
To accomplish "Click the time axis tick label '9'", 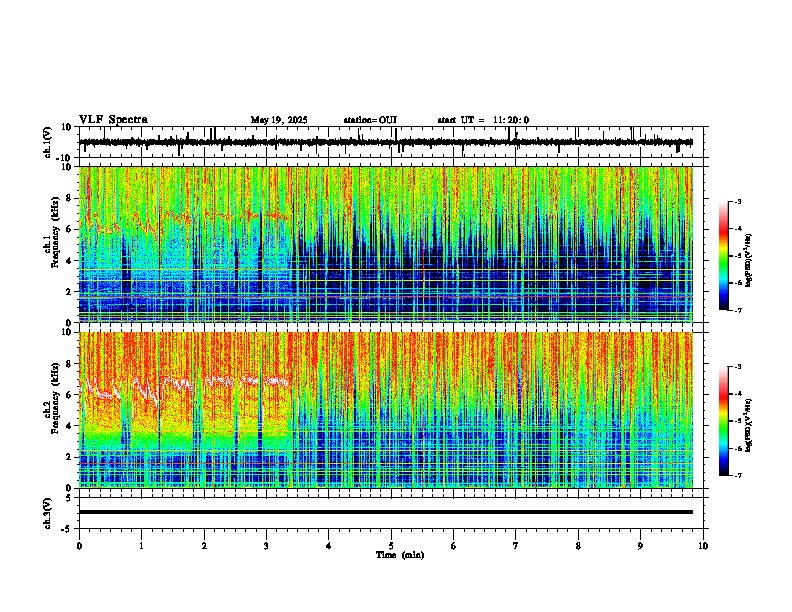I will [x=640, y=546].
